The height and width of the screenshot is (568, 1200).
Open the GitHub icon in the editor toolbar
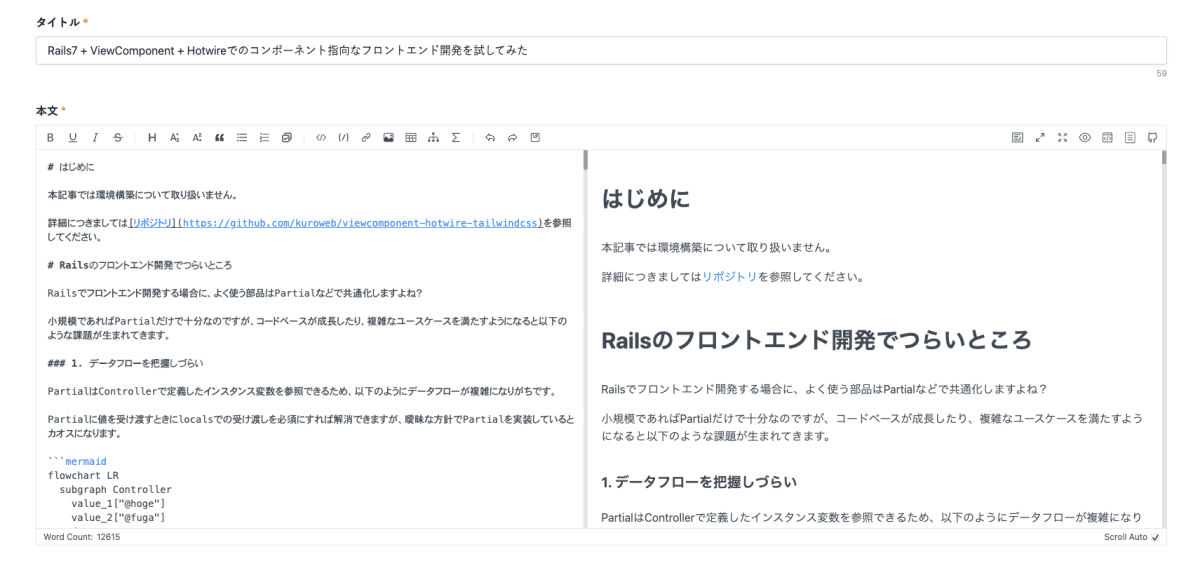click(1152, 137)
